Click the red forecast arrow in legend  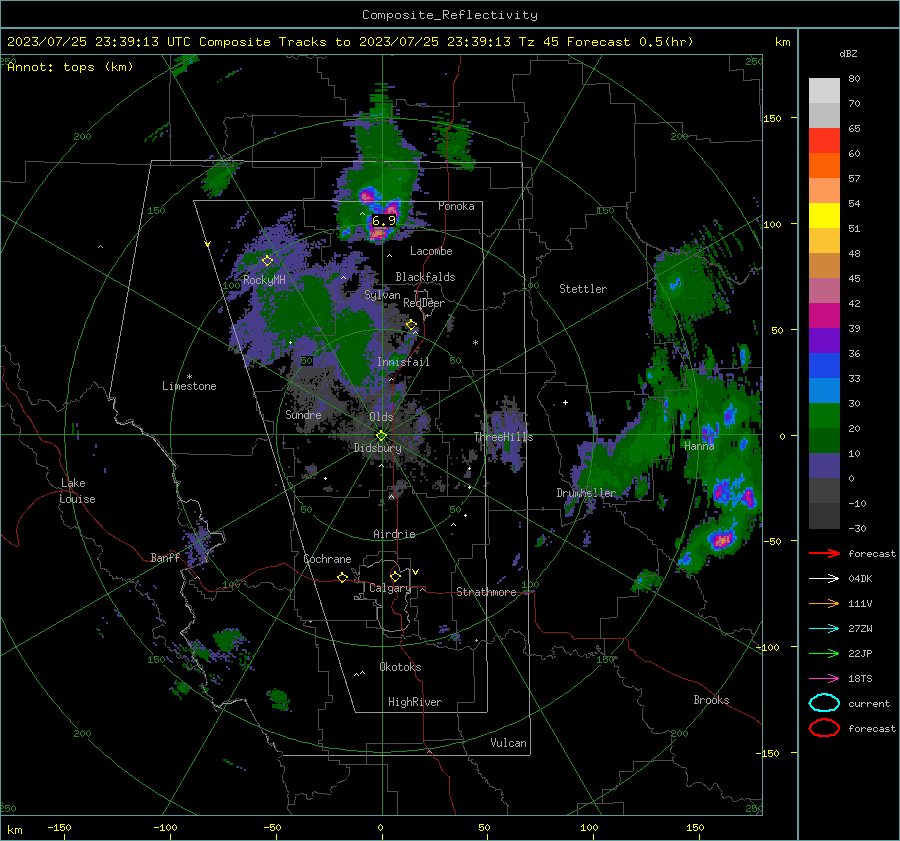[824, 553]
